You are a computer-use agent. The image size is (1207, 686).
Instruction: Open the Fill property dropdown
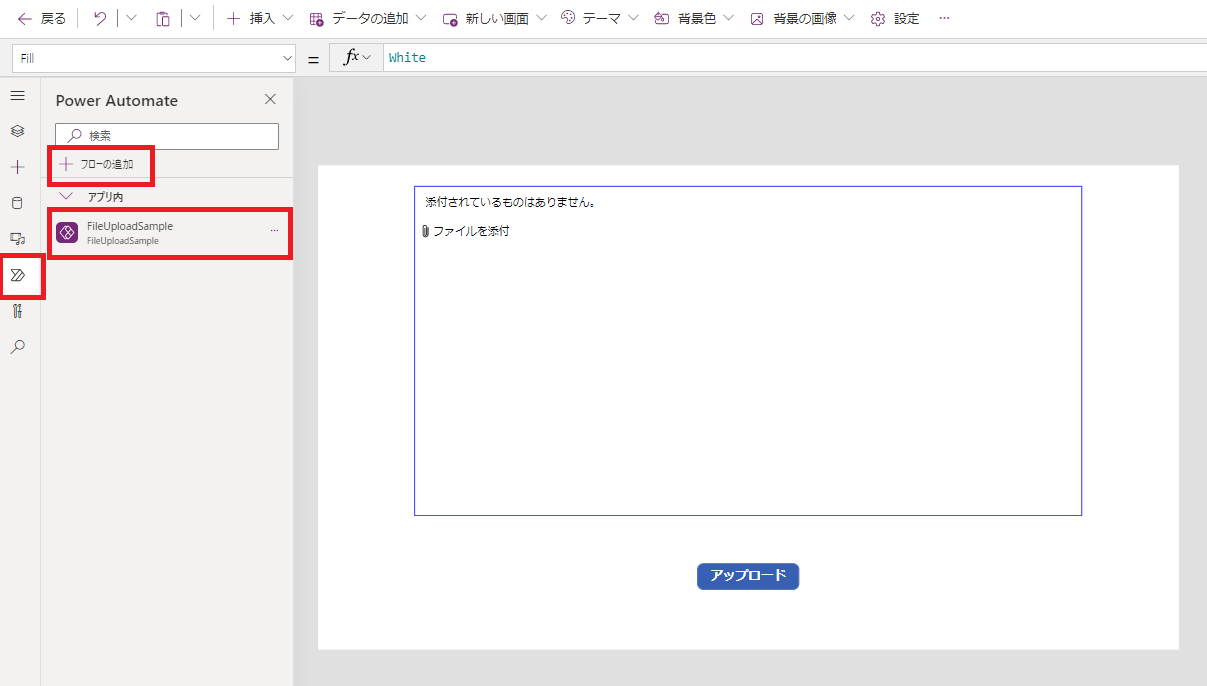(x=155, y=58)
